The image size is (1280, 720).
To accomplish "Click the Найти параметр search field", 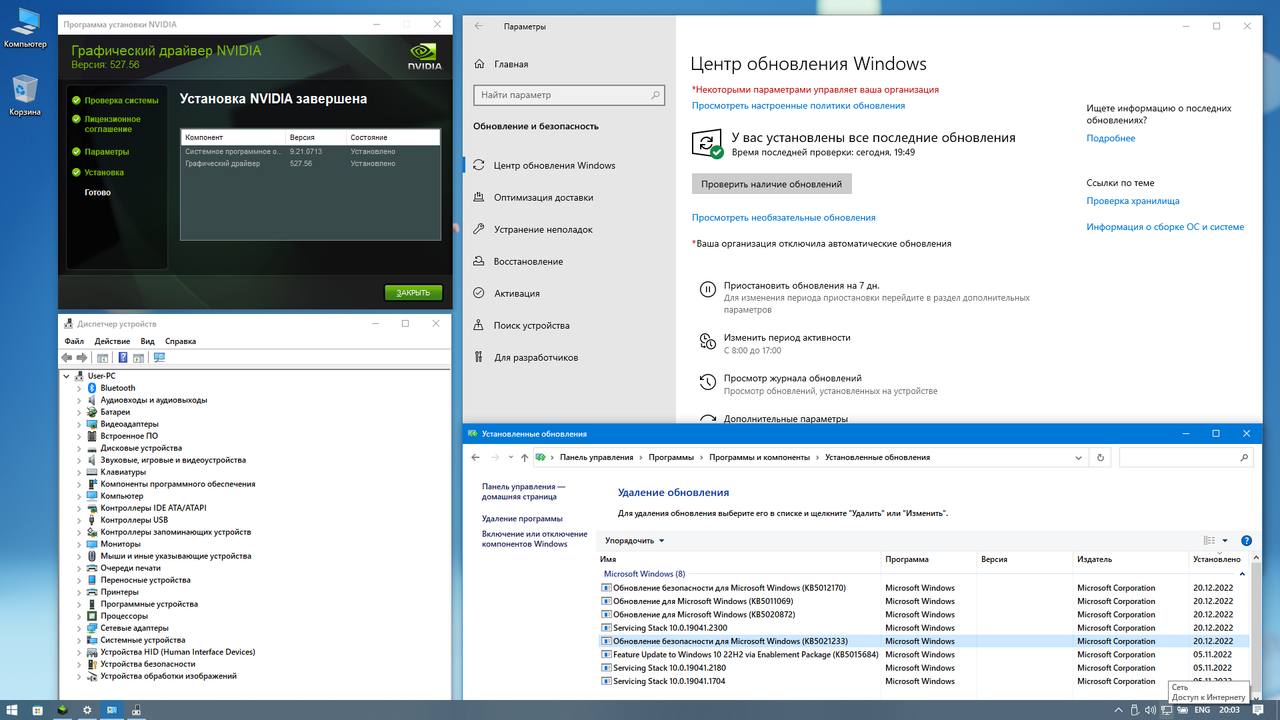I will (x=570, y=95).
